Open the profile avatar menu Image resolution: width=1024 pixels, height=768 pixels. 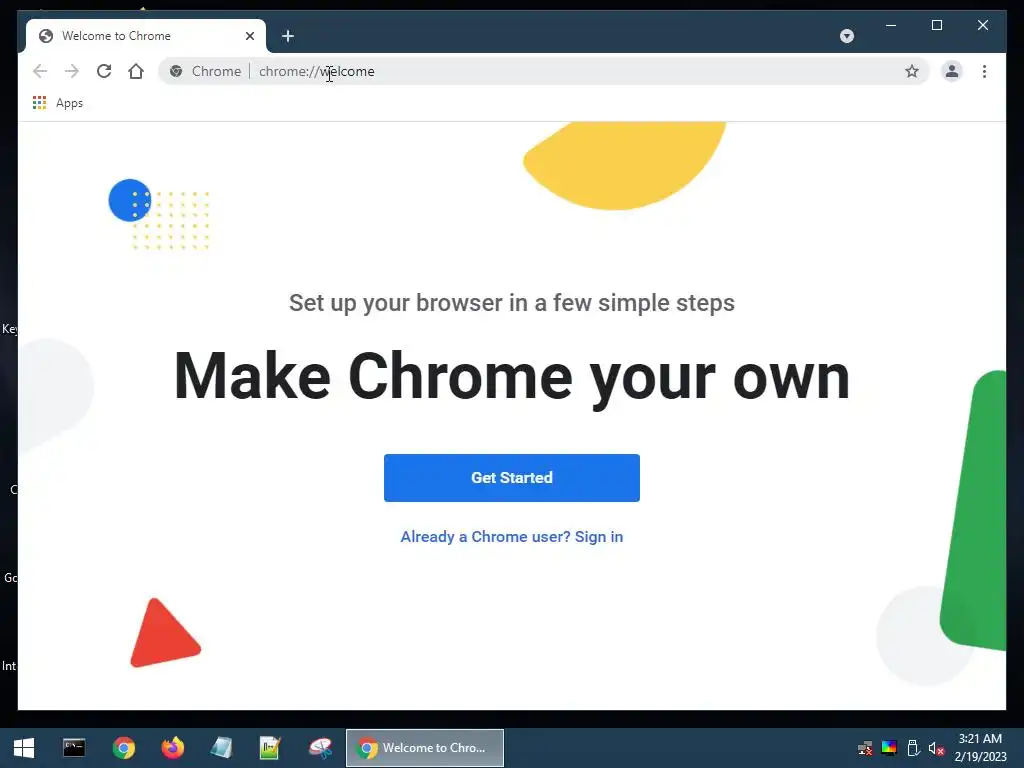(952, 71)
